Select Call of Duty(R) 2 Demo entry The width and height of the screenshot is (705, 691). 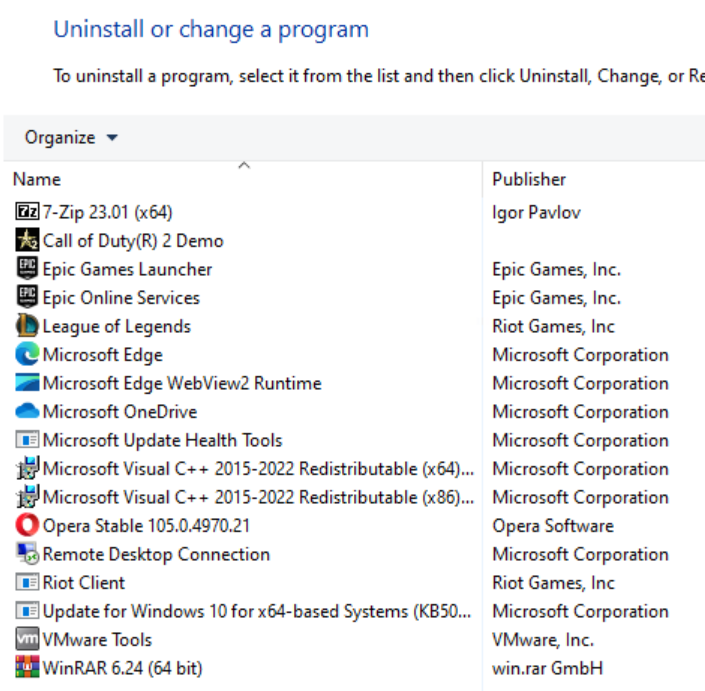[x=133, y=241]
